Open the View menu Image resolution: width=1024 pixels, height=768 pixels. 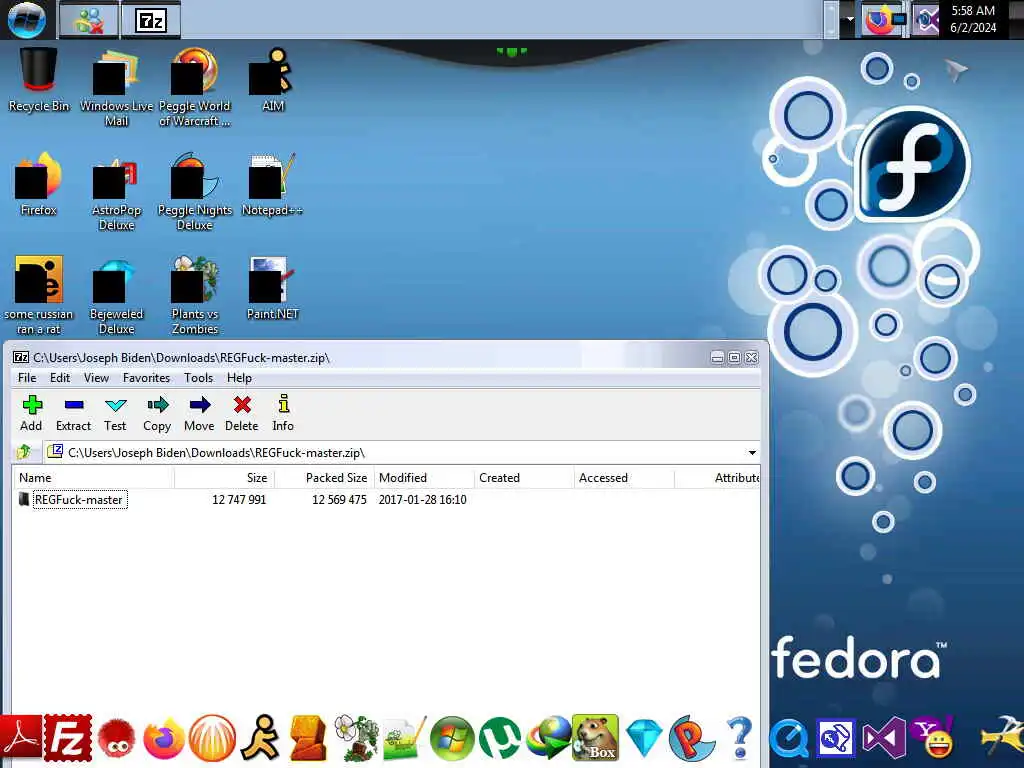coord(96,378)
